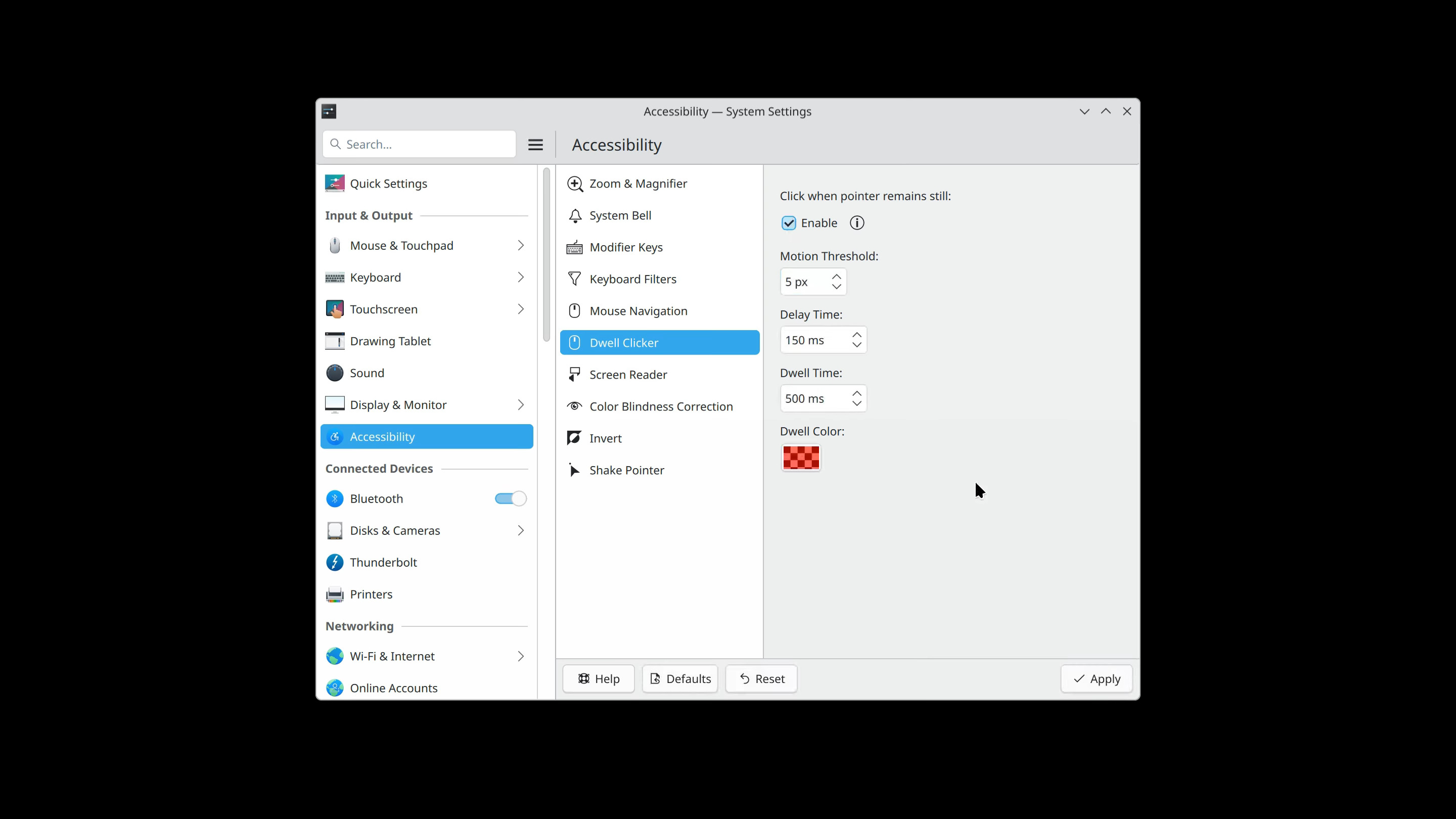Click the Quick Settings icon

coord(335,184)
